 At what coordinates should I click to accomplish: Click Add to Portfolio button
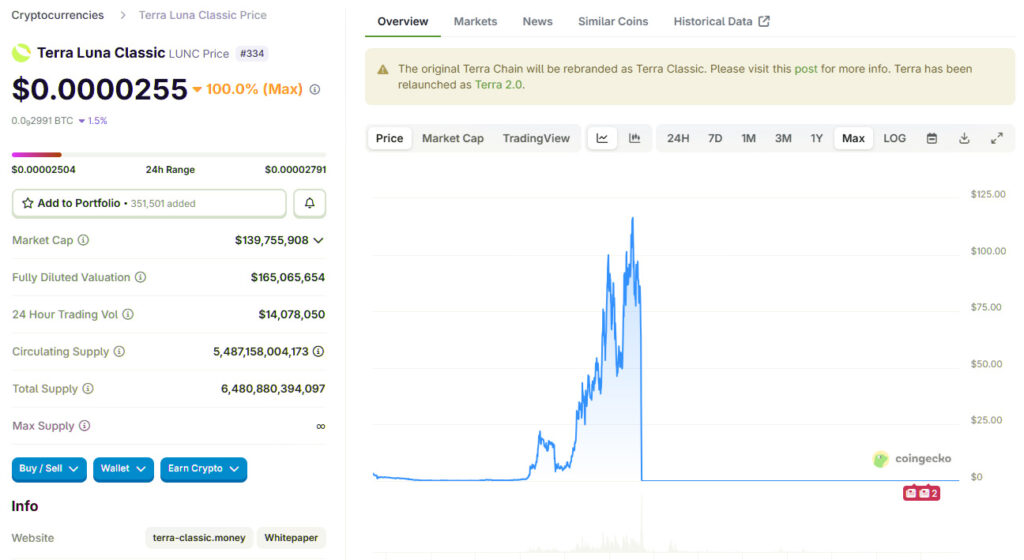[x=149, y=204]
